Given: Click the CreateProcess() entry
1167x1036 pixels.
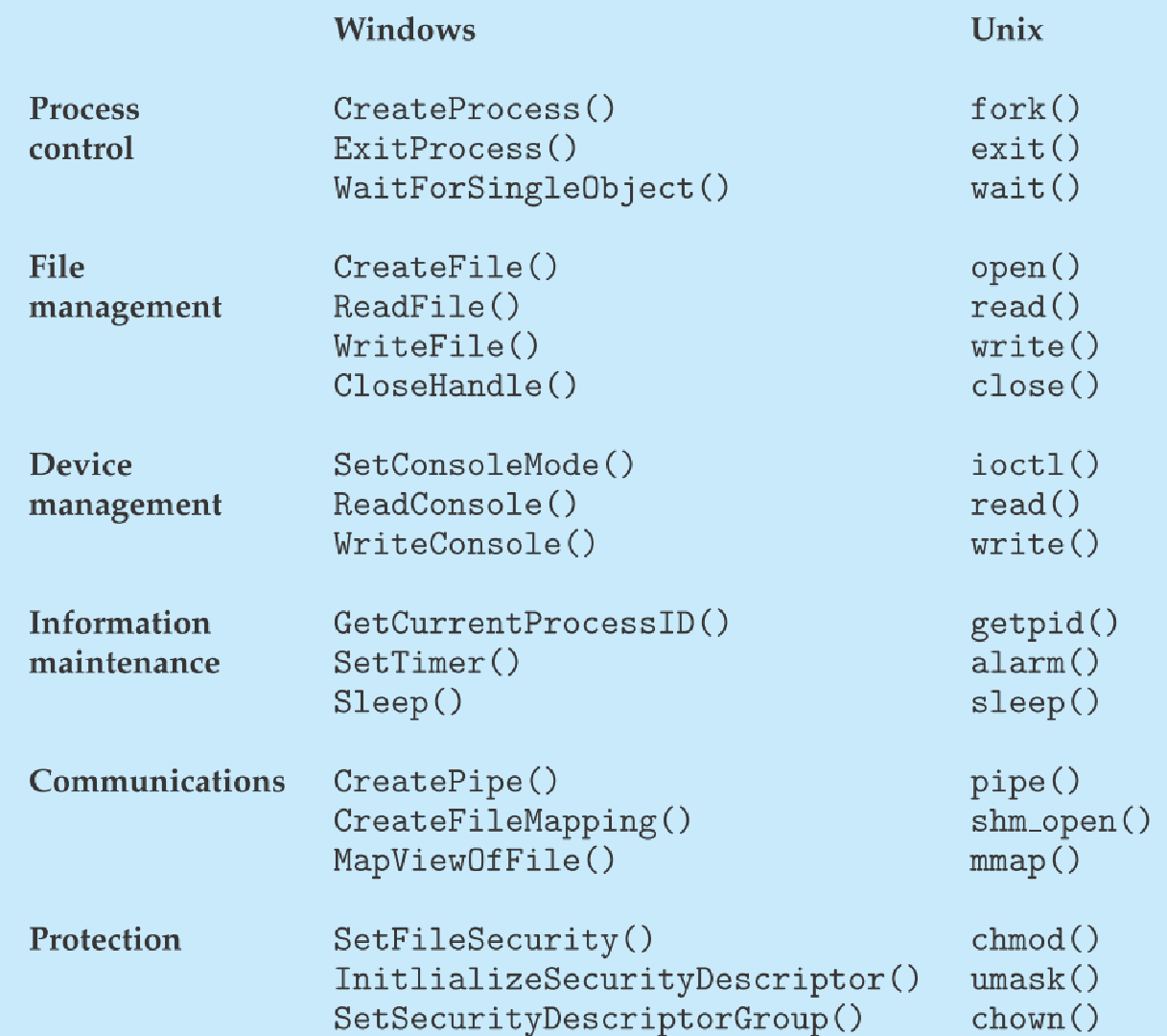Looking at the screenshot, I should coord(475,109).
